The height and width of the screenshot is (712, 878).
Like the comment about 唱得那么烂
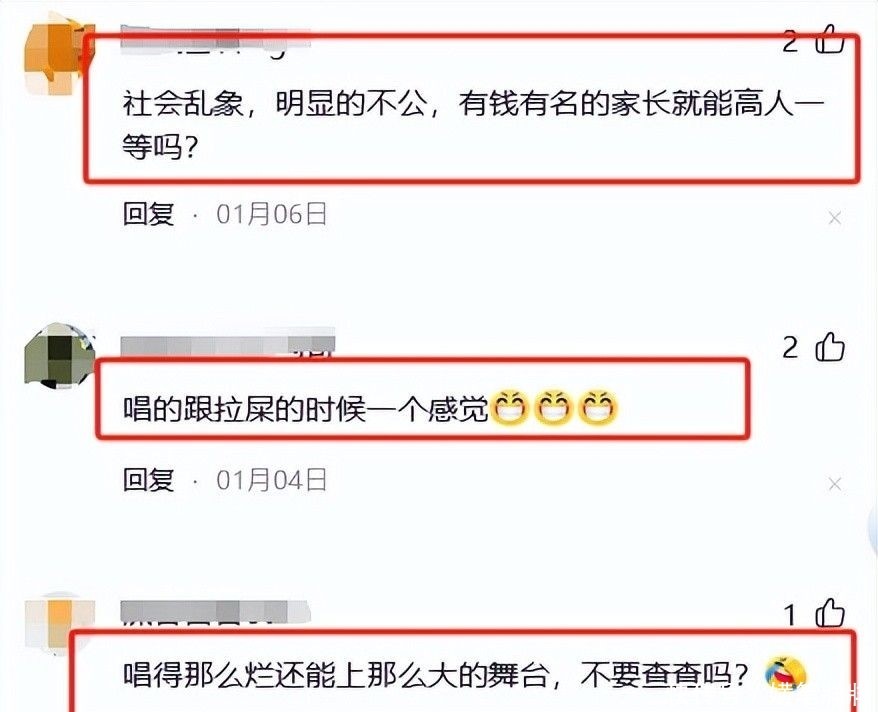click(x=830, y=613)
